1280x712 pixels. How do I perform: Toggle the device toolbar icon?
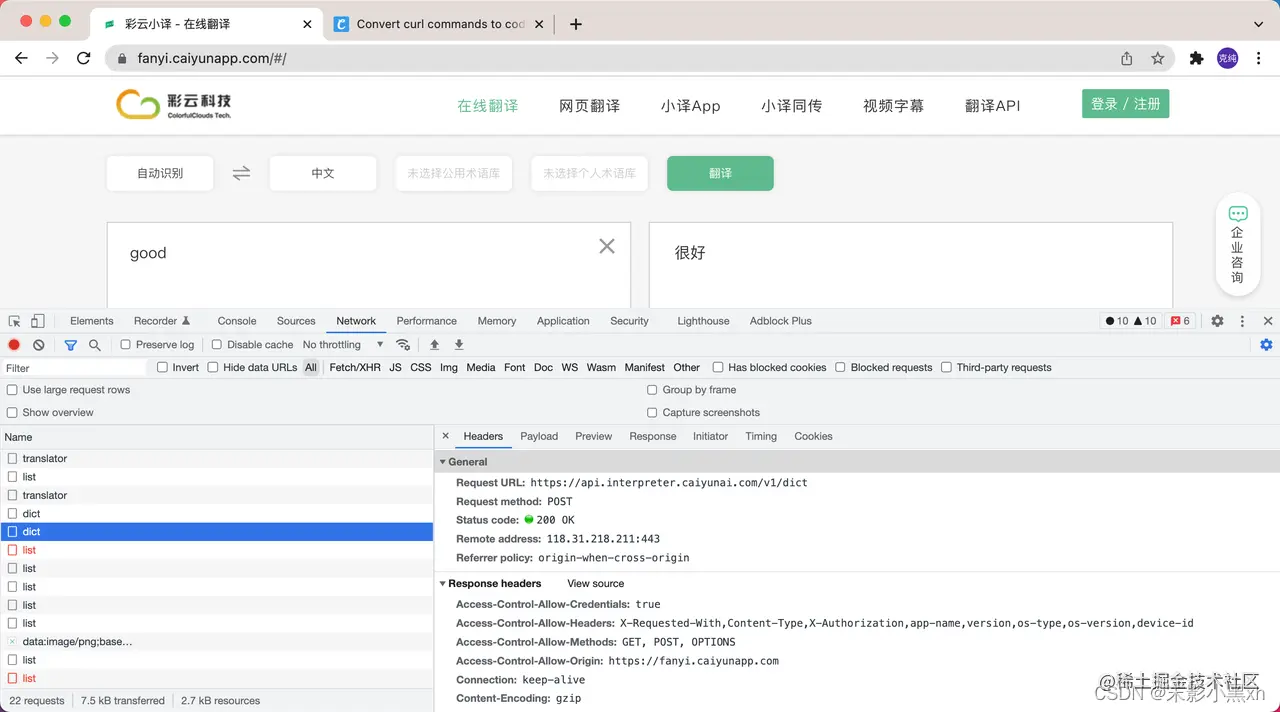tap(37, 321)
